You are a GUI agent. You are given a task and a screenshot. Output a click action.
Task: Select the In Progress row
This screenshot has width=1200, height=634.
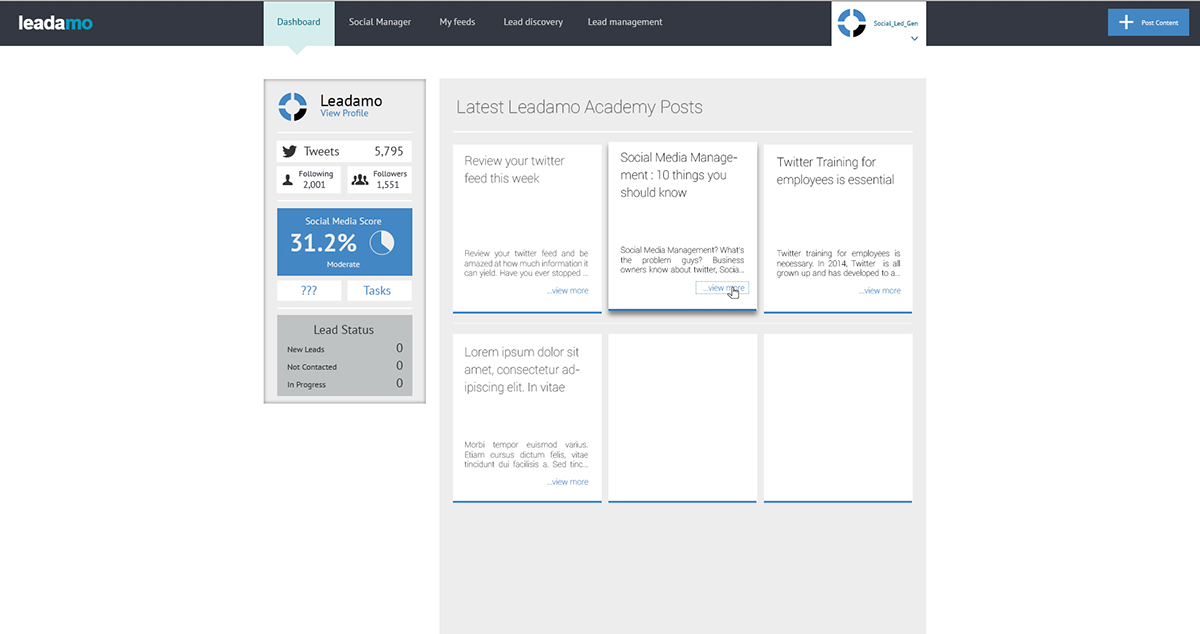(344, 384)
